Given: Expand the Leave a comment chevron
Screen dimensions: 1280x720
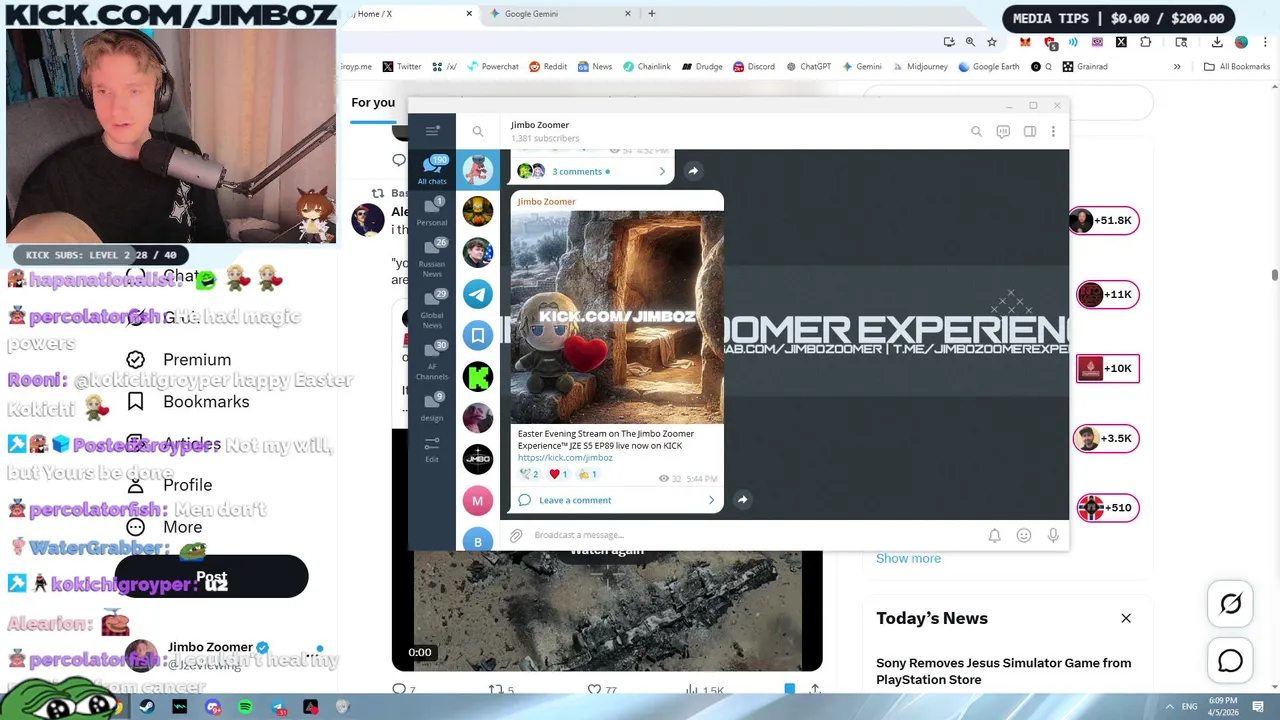Looking at the screenshot, I should point(711,500).
